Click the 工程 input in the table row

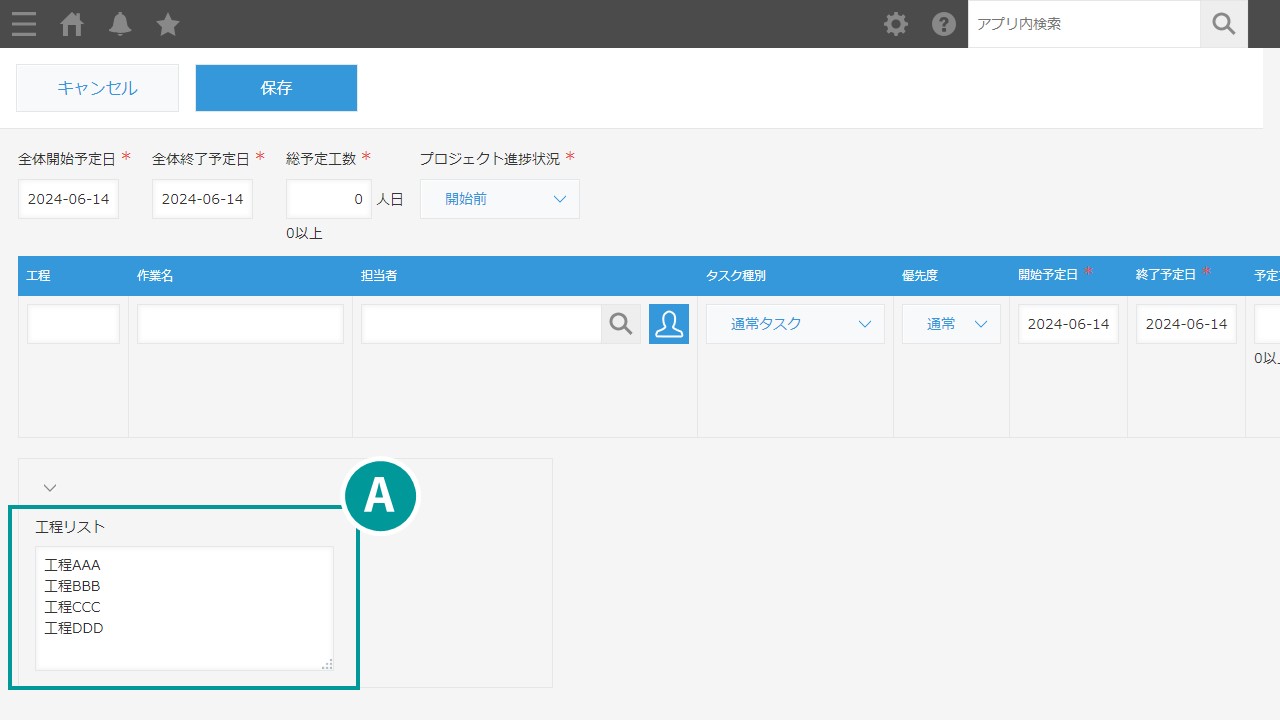(x=73, y=324)
